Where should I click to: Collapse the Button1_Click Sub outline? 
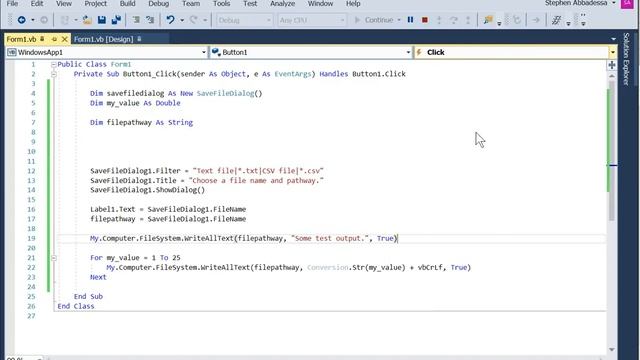pyautogui.click(x=53, y=74)
